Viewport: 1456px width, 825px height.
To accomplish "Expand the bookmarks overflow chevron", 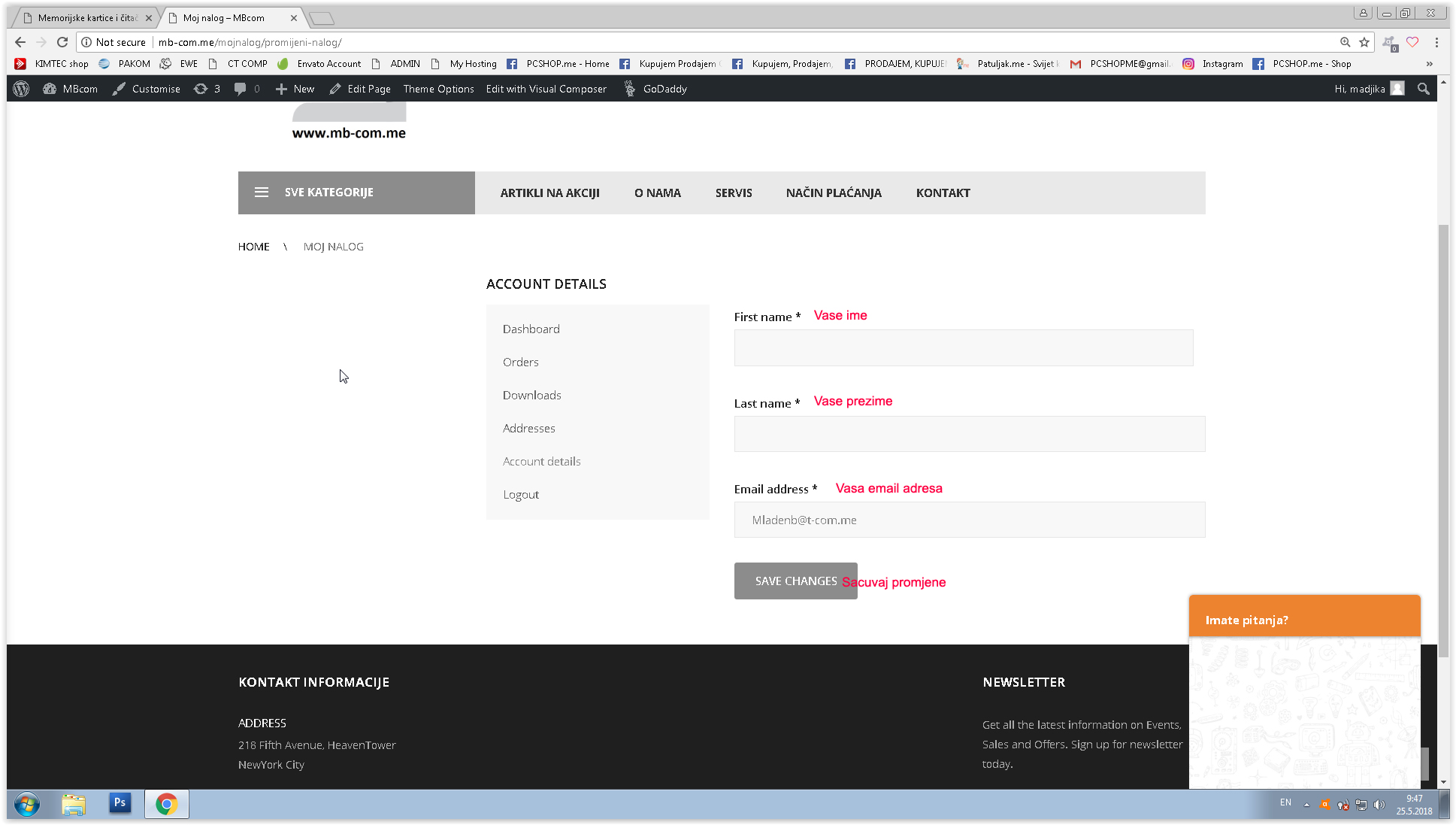I will click(1430, 64).
